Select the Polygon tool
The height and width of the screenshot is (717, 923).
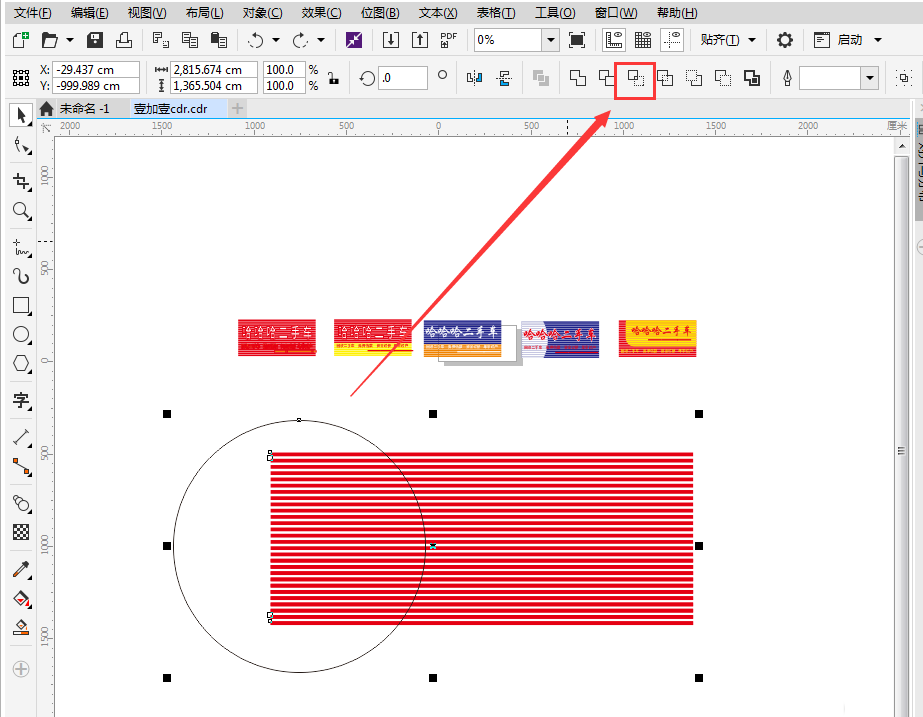coord(20,364)
